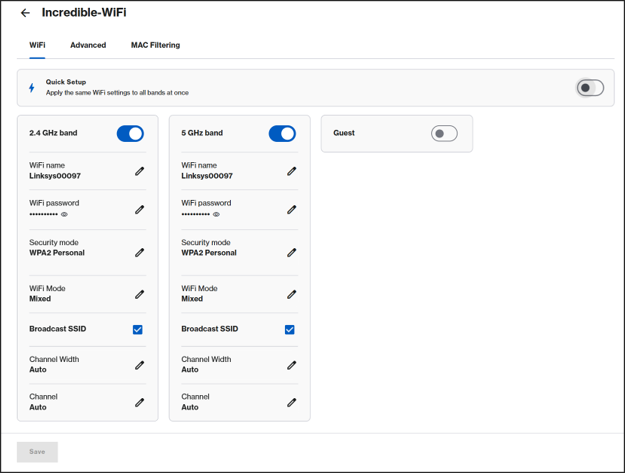Click WPA2 Personal under 2.4 GHz band
This screenshot has width=625, height=473.
click(x=57, y=253)
